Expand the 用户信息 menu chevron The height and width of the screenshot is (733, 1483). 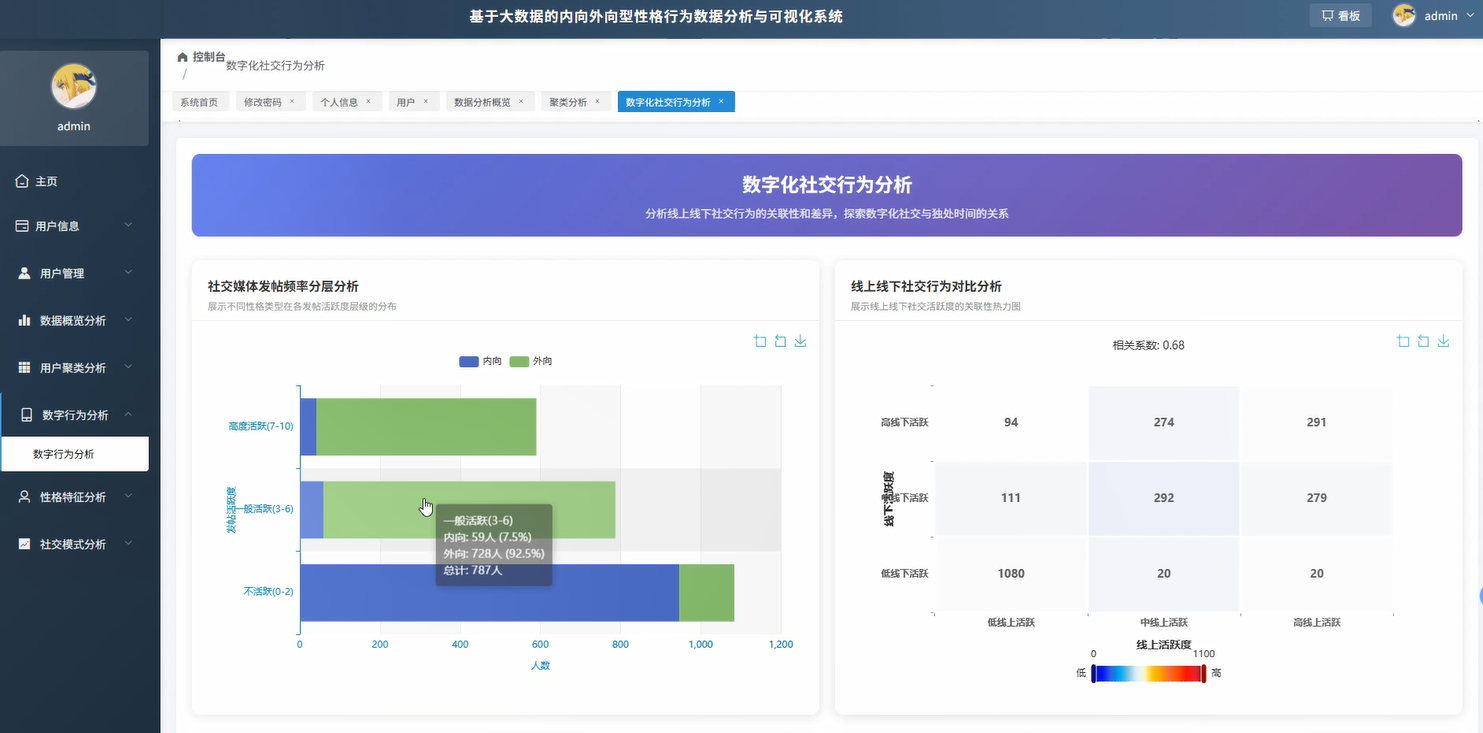click(x=128, y=225)
